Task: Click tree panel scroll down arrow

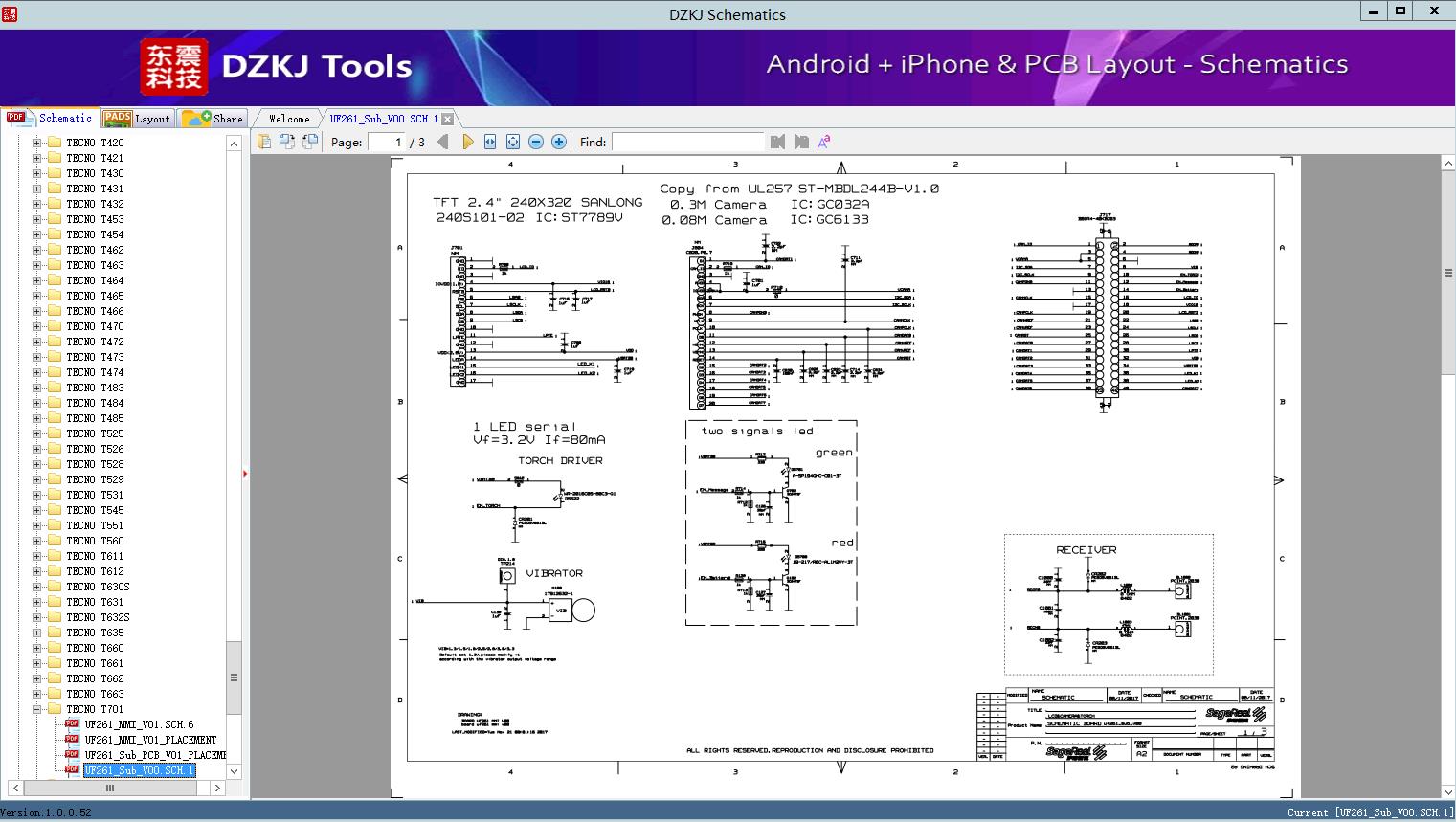Action: (x=234, y=771)
